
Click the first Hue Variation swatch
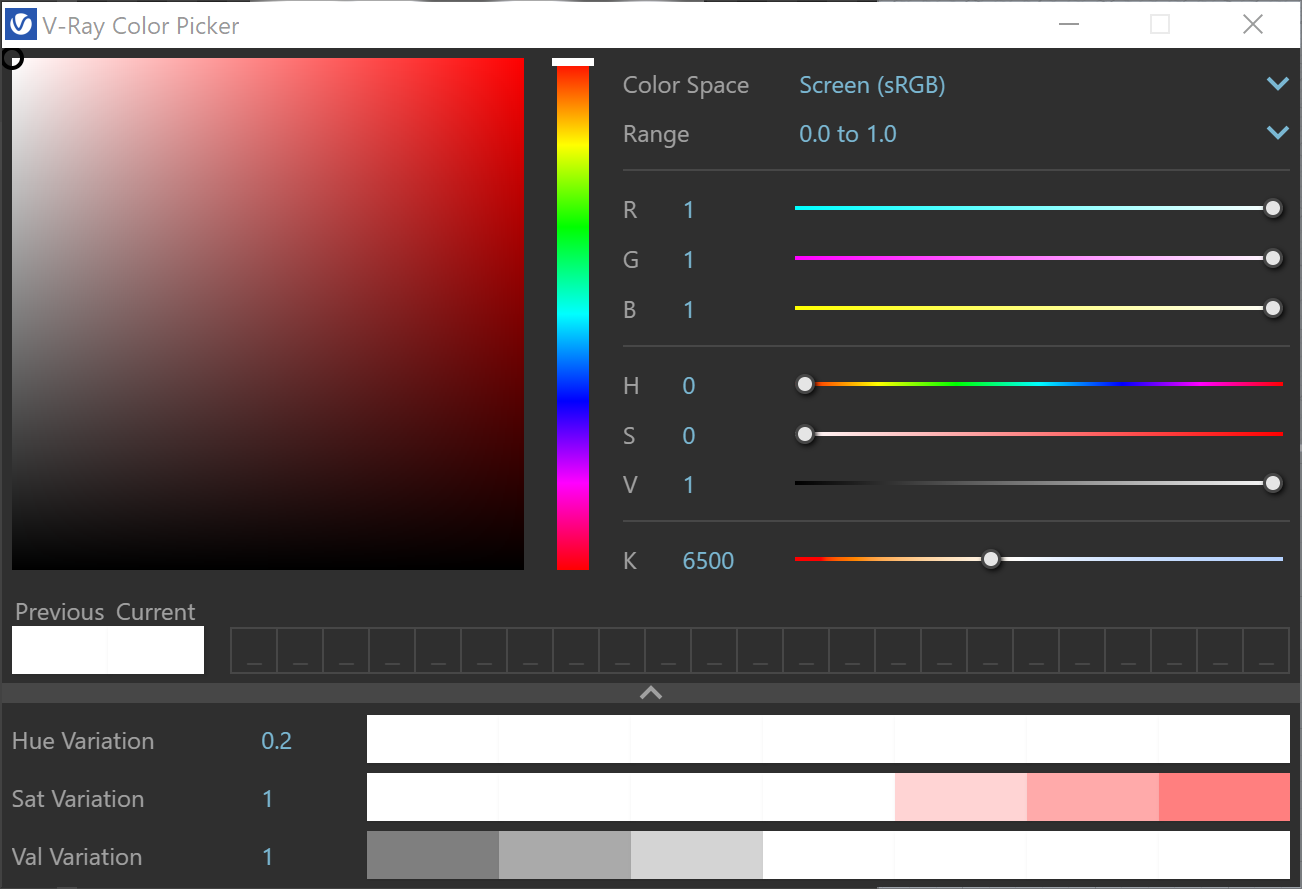[433, 739]
